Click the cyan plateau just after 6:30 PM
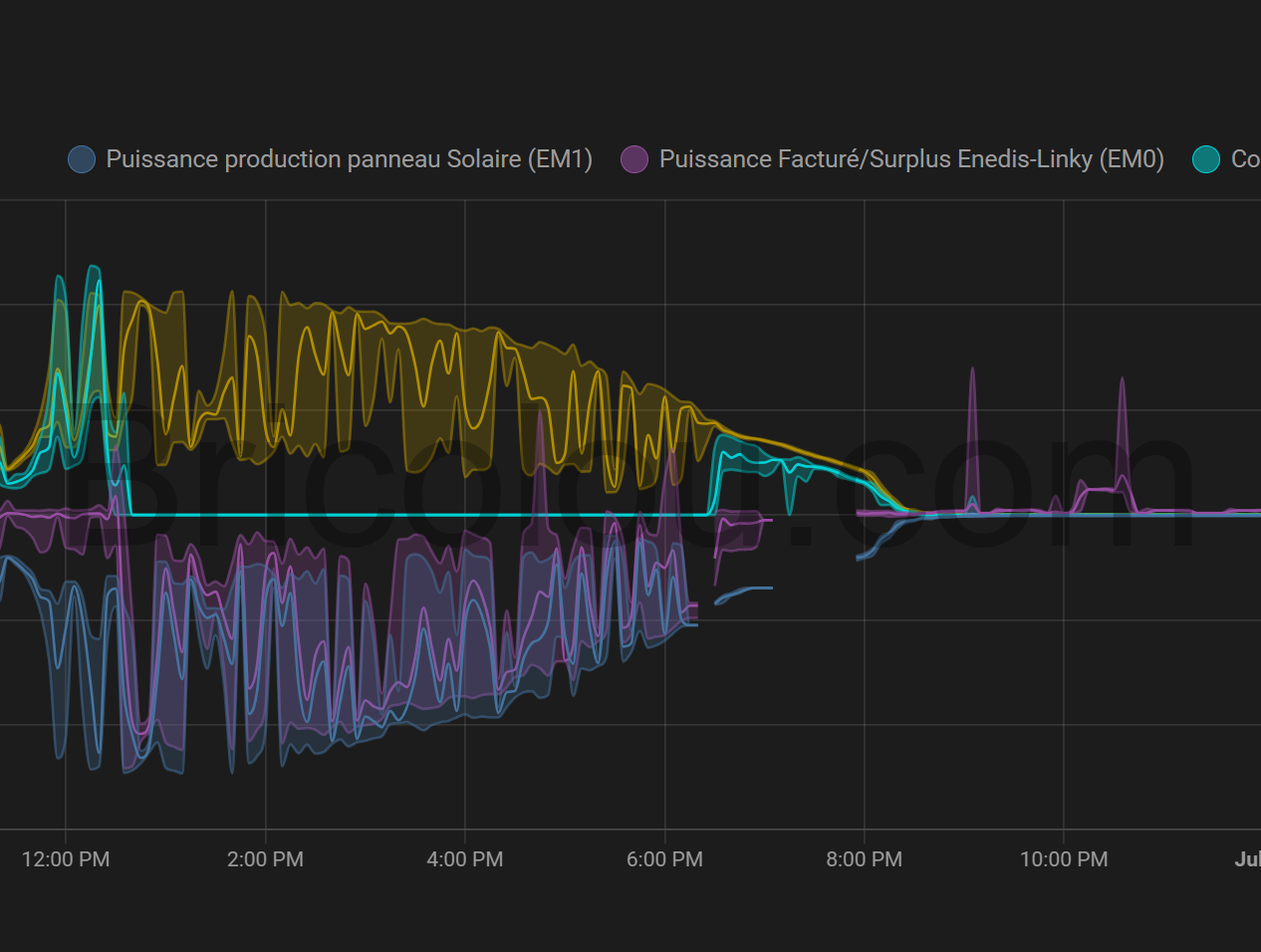The image size is (1261, 952). tap(737, 454)
